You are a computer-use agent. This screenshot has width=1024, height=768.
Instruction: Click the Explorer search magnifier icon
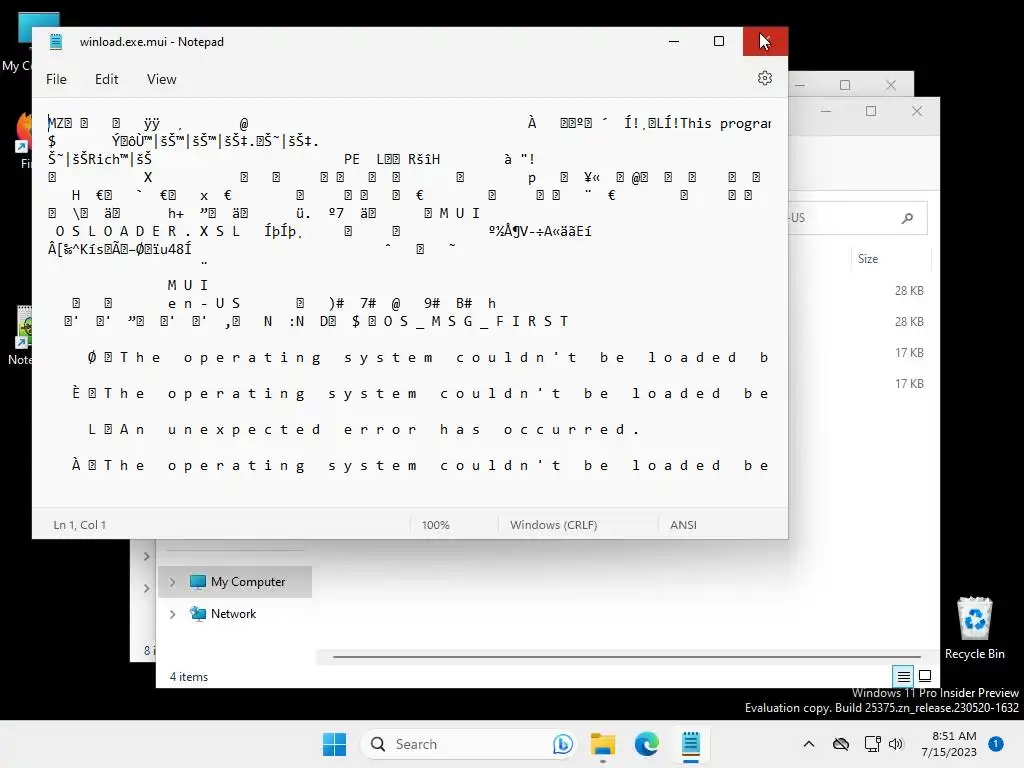[907, 218]
